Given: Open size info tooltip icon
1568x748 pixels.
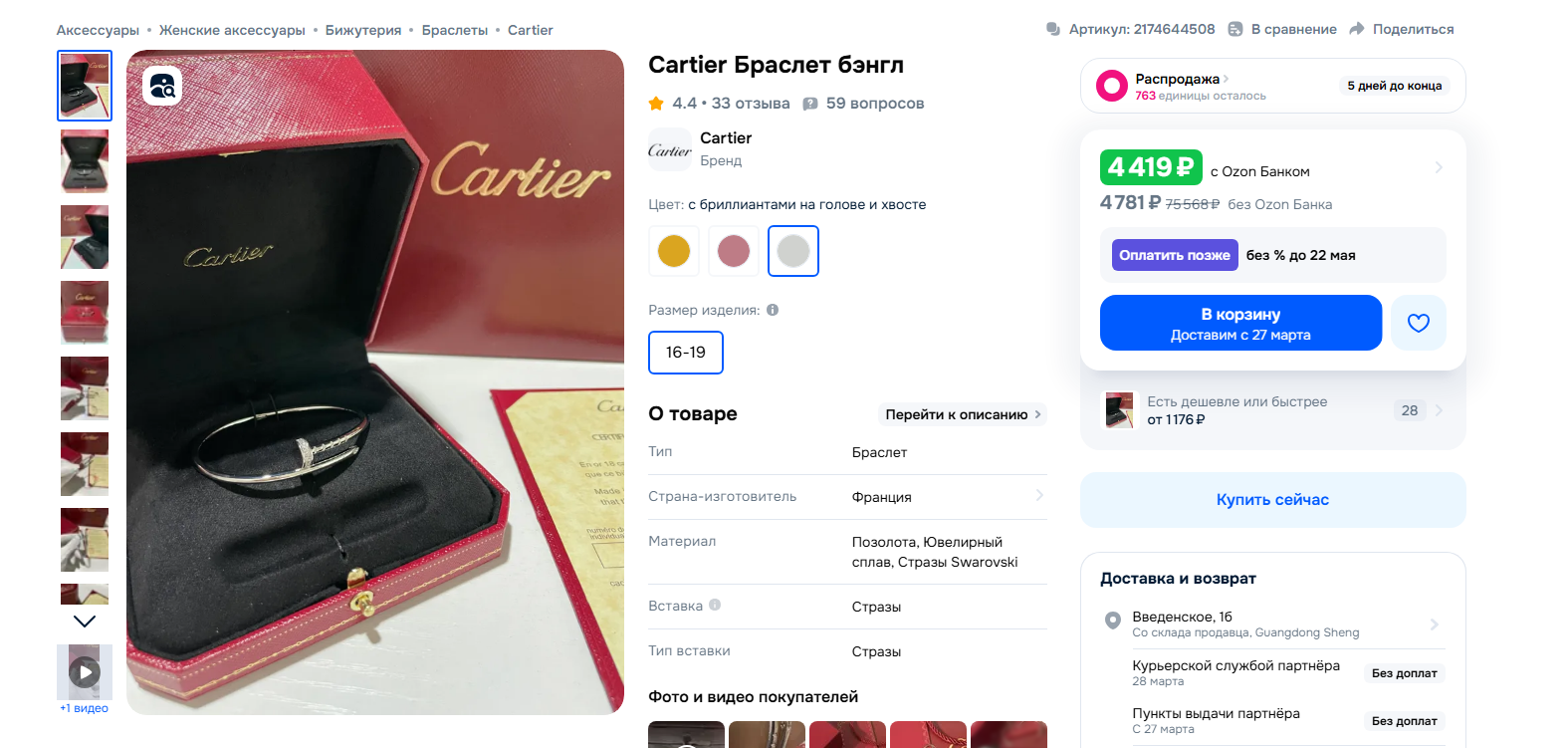Looking at the screenshot, I should (773, 310).
